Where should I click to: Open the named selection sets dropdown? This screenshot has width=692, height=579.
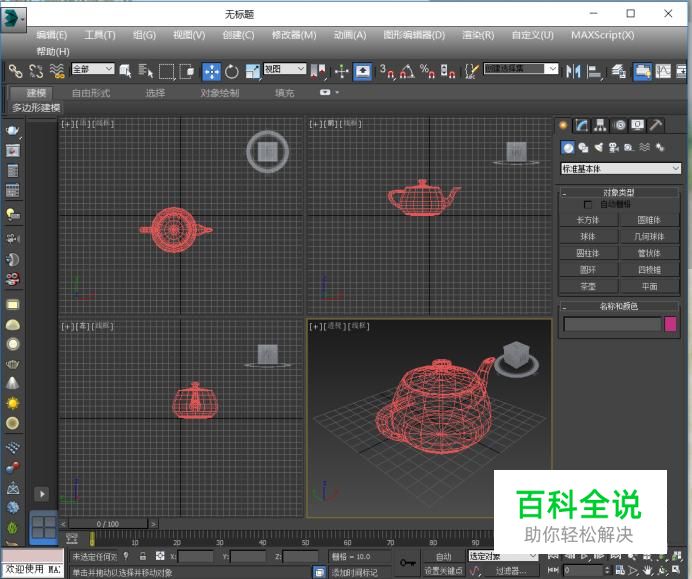click(x=521, y=69)
